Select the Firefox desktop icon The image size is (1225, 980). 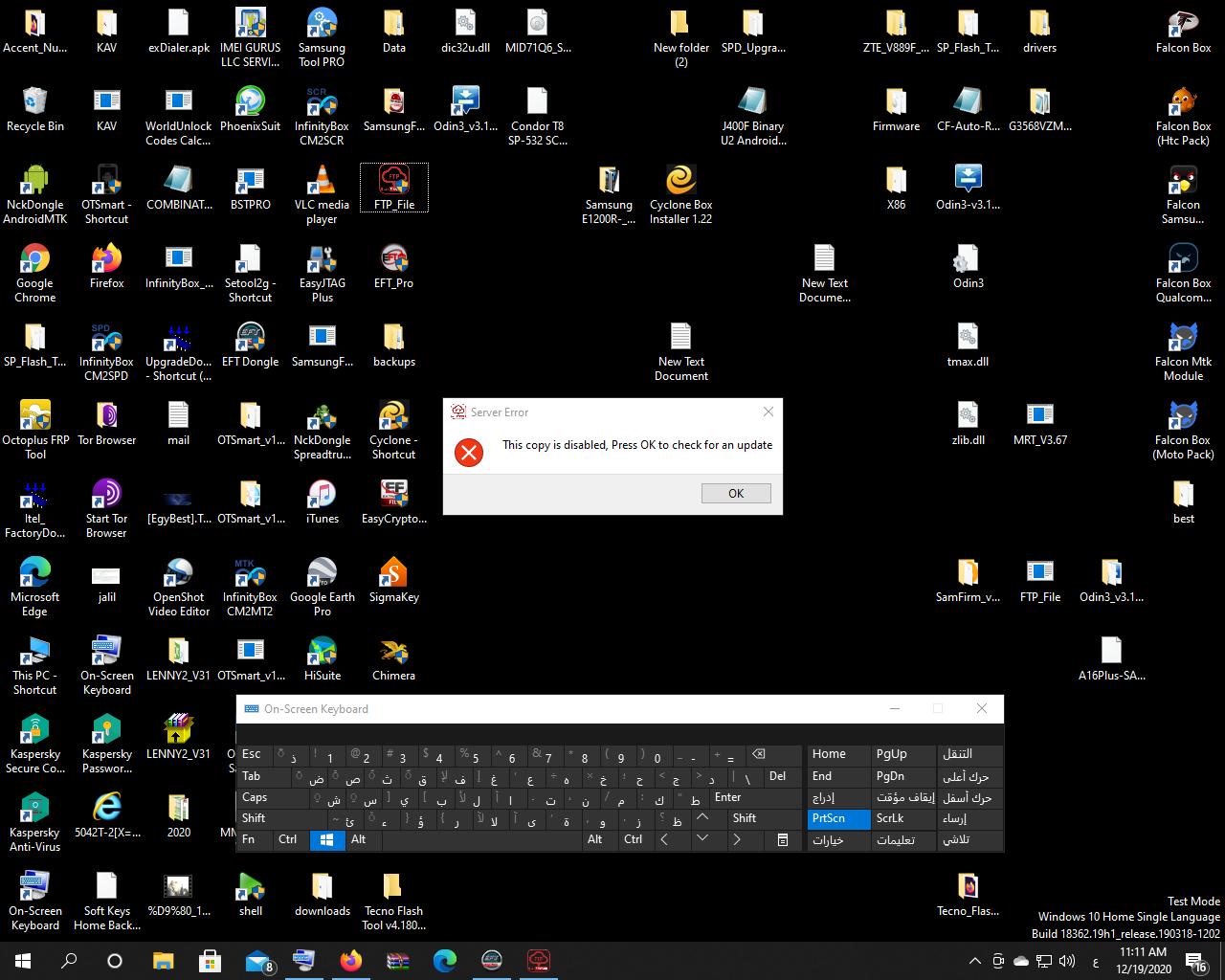coord(107,267)
